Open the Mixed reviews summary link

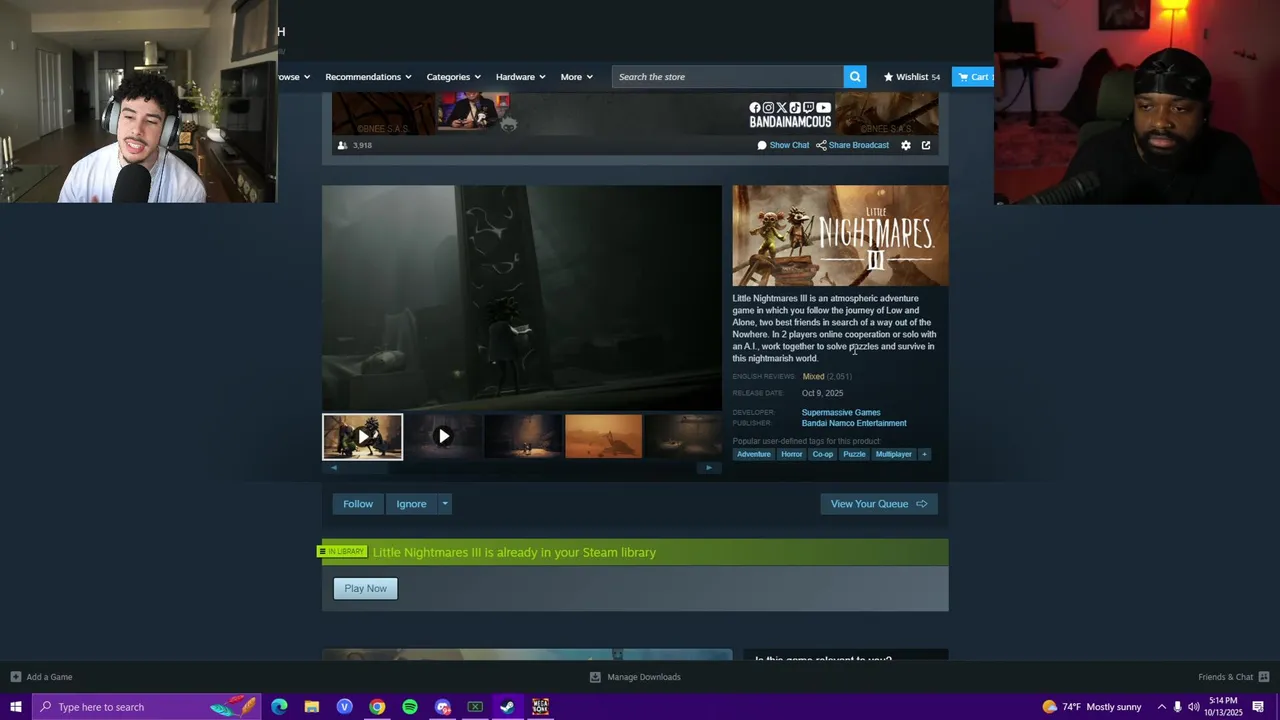[x=827, y=376]
